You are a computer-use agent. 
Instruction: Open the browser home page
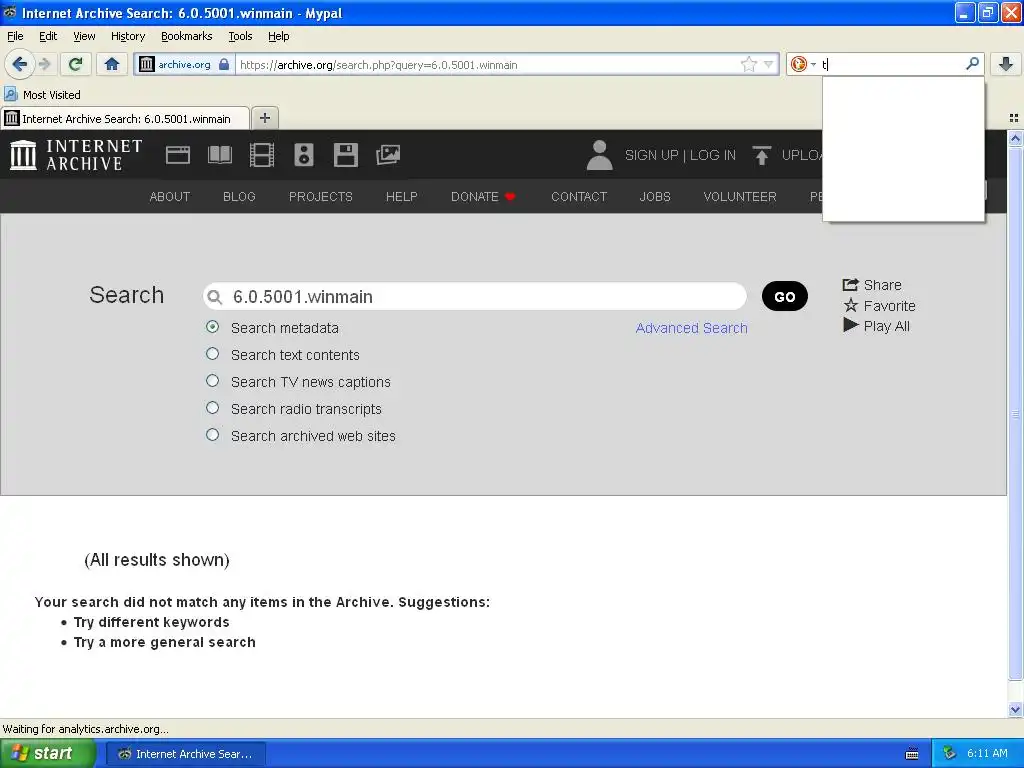[112, 64]
